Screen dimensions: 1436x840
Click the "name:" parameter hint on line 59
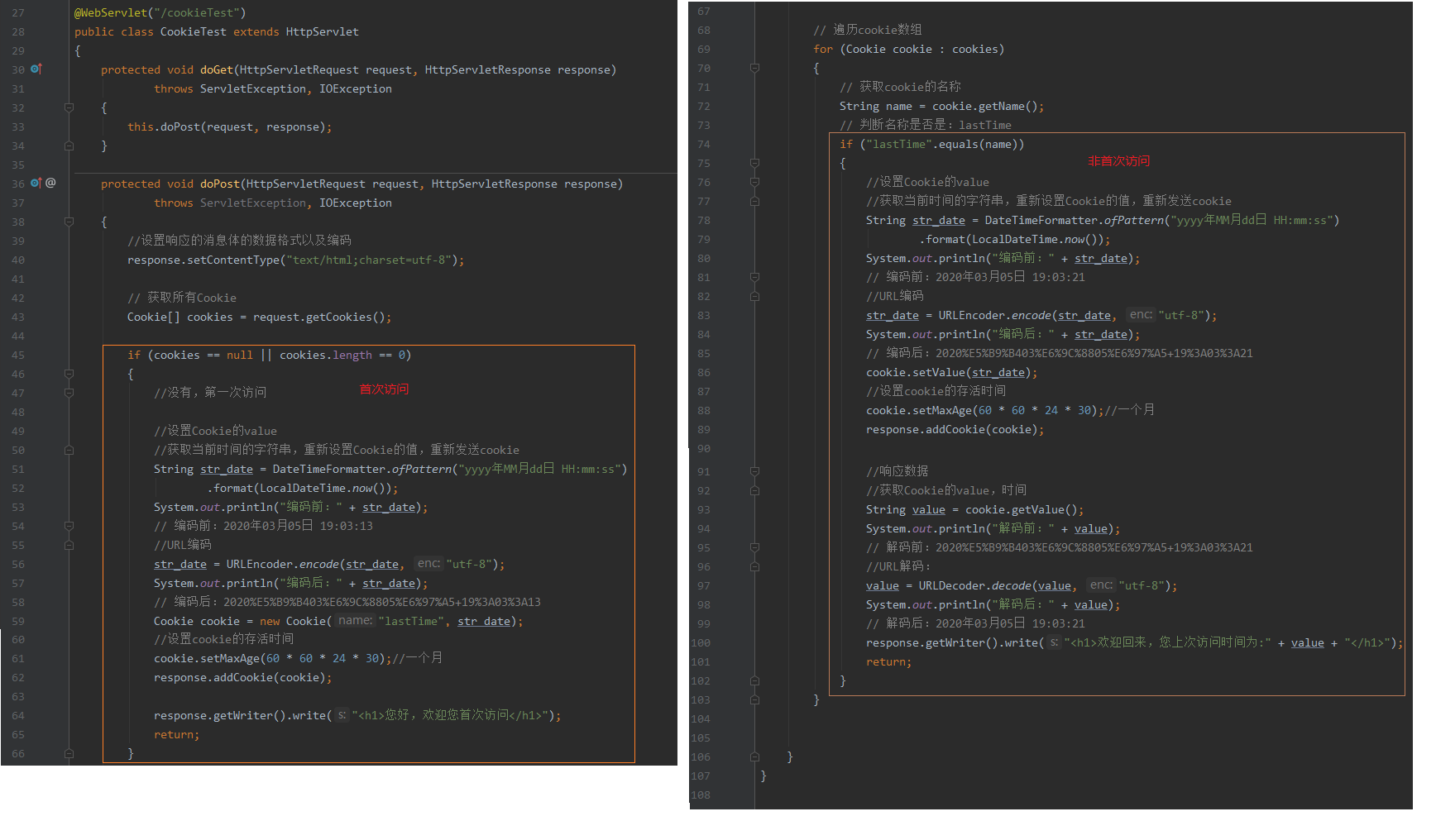pyautogui.click(x=355, y=621)
